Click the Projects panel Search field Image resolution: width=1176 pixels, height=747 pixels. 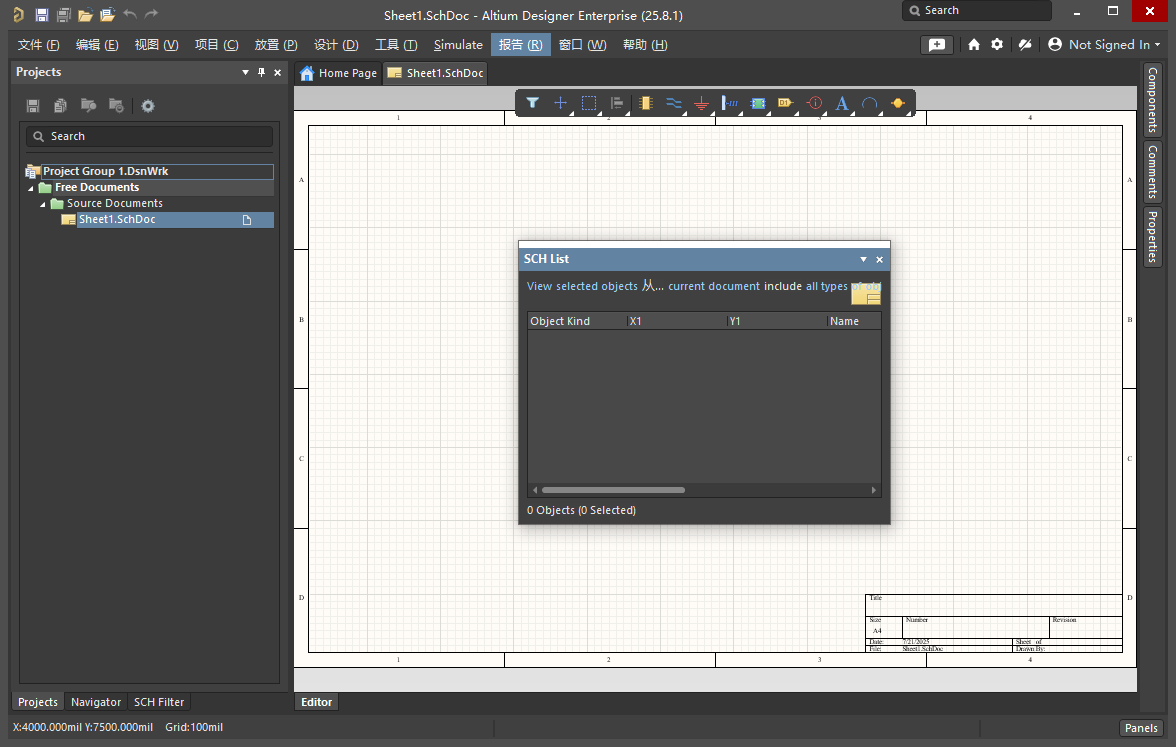click(x=149, y=136)
